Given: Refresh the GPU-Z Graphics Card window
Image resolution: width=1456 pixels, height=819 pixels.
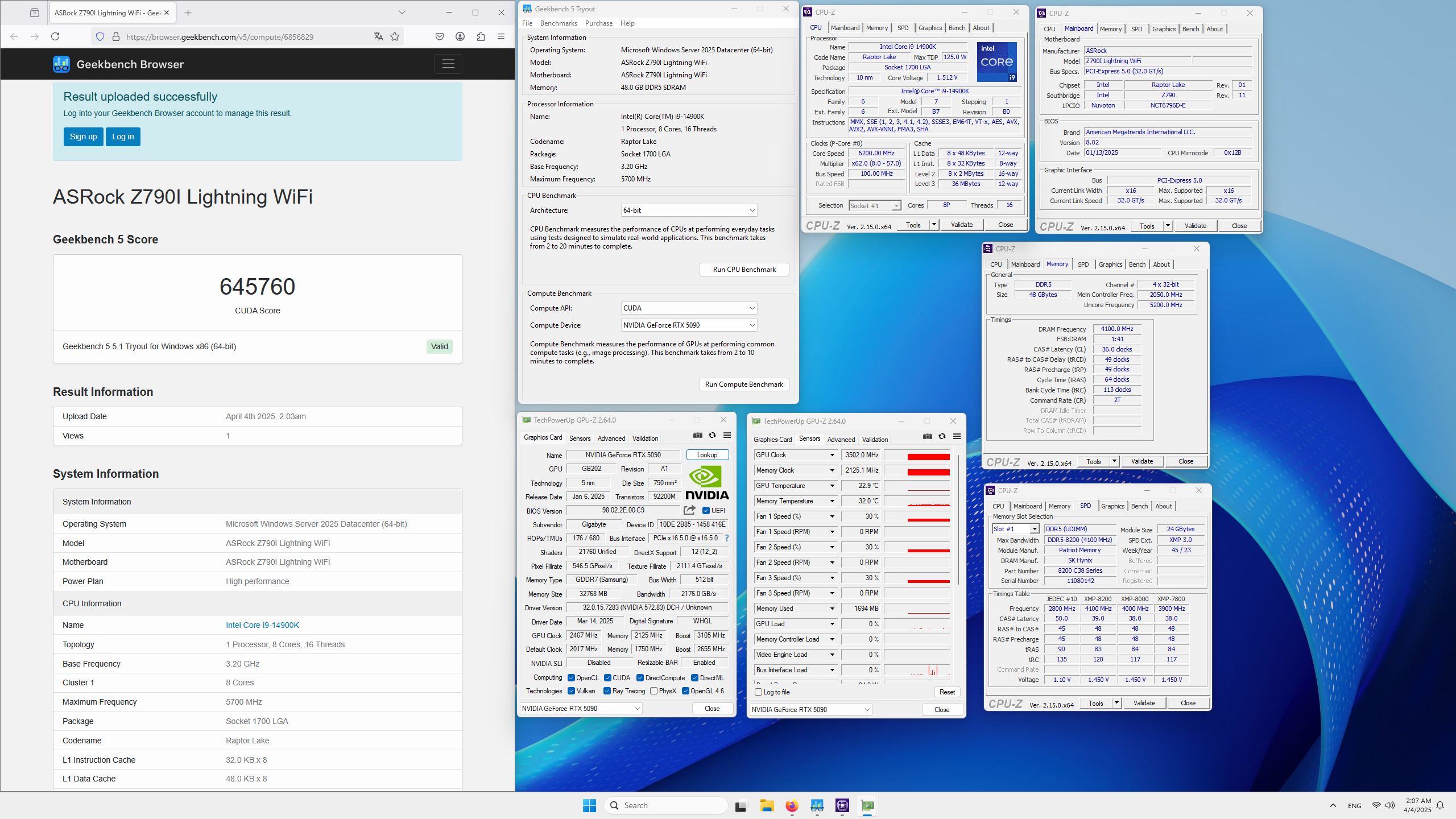Looking at the screenshot, I should click(712, 435).
